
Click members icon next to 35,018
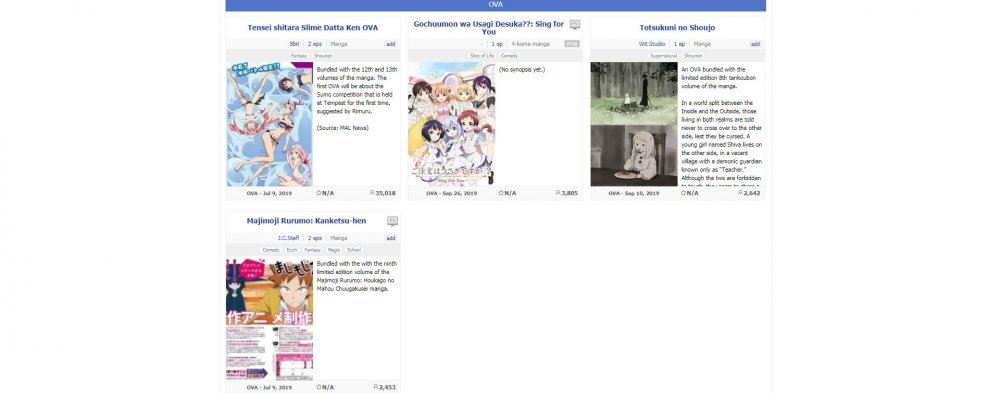click(x=372, y=193)
